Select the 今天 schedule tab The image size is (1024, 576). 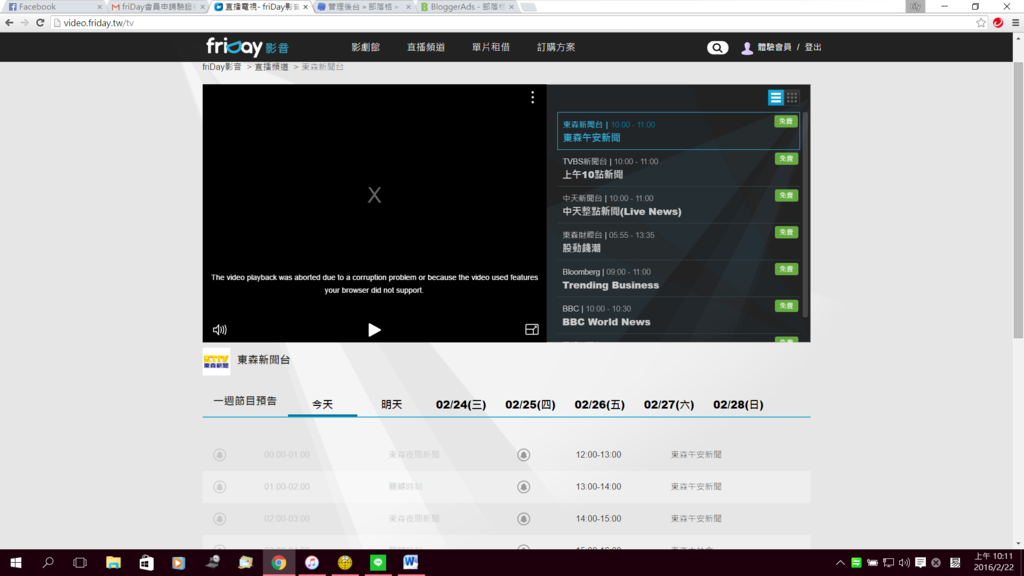pyautogui.click(x=323, y=405)
